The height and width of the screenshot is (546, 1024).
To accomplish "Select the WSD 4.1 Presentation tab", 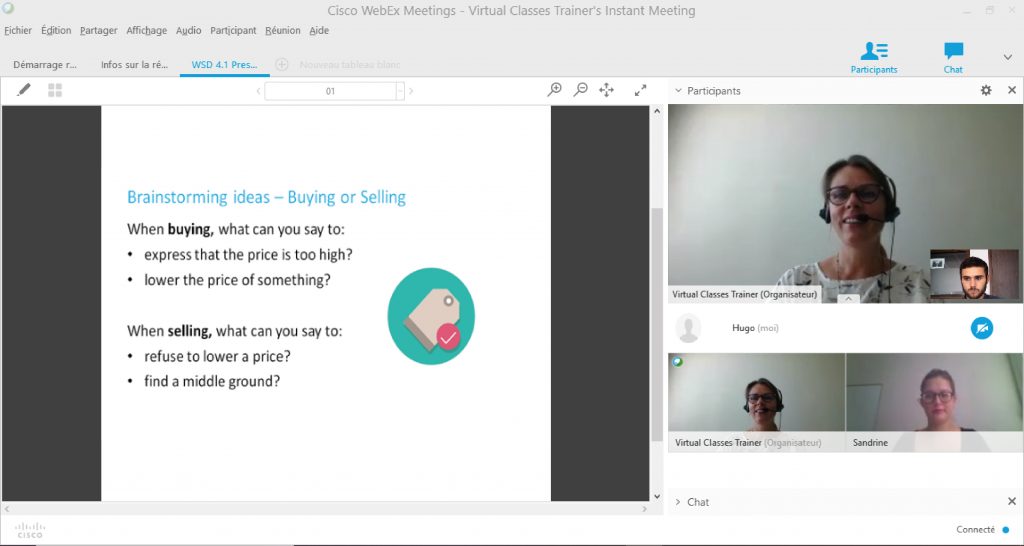I will click(224, 65).
